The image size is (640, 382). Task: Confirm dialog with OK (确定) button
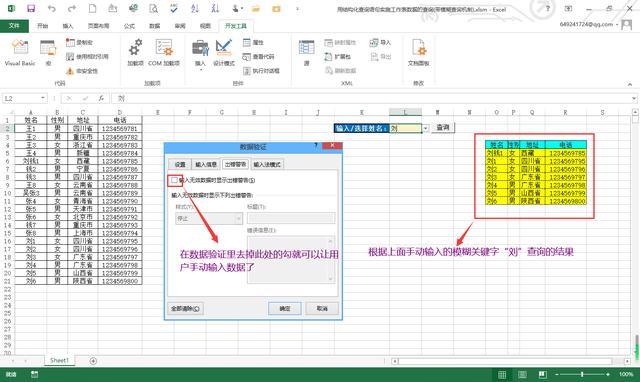point(285,309)
